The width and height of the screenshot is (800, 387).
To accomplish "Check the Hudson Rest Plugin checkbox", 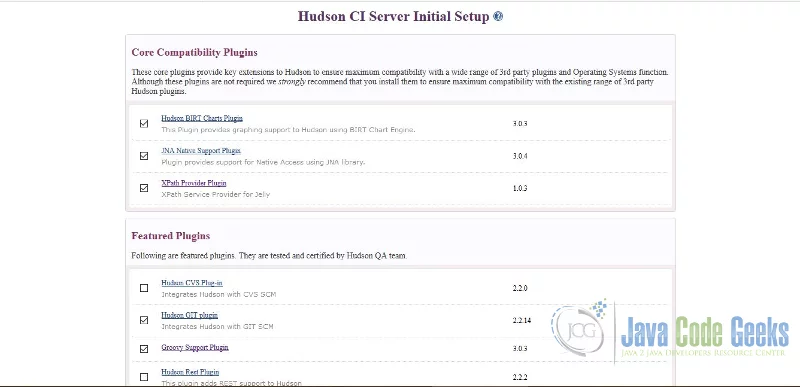I will (144, 377).
